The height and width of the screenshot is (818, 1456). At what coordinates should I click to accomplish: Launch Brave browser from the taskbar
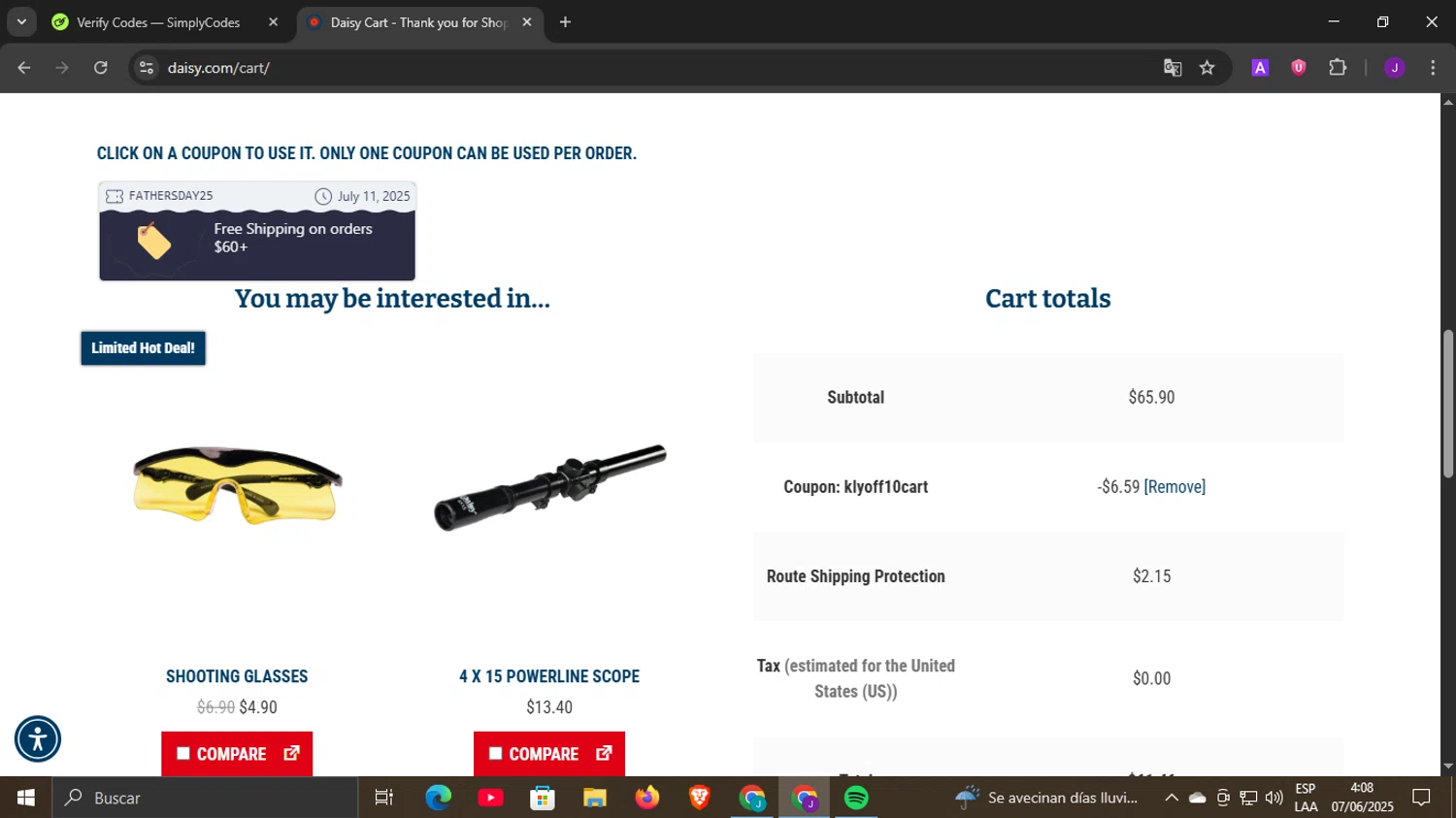[x=699, y=798]
